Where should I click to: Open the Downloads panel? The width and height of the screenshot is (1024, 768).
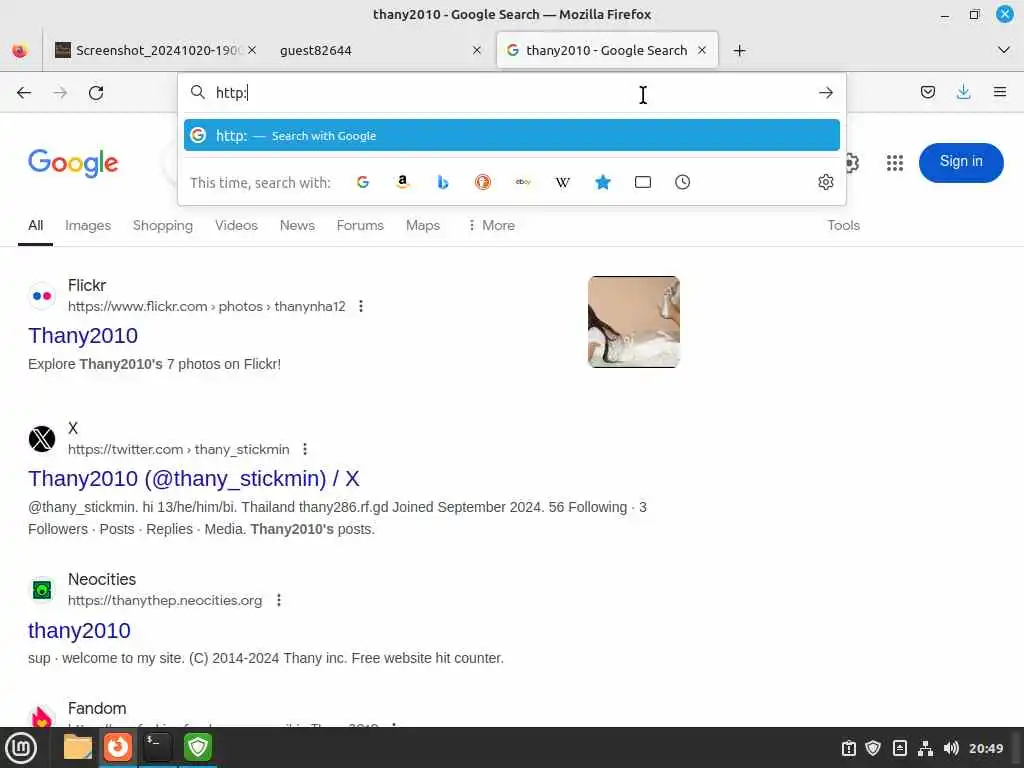pos(963,92)
